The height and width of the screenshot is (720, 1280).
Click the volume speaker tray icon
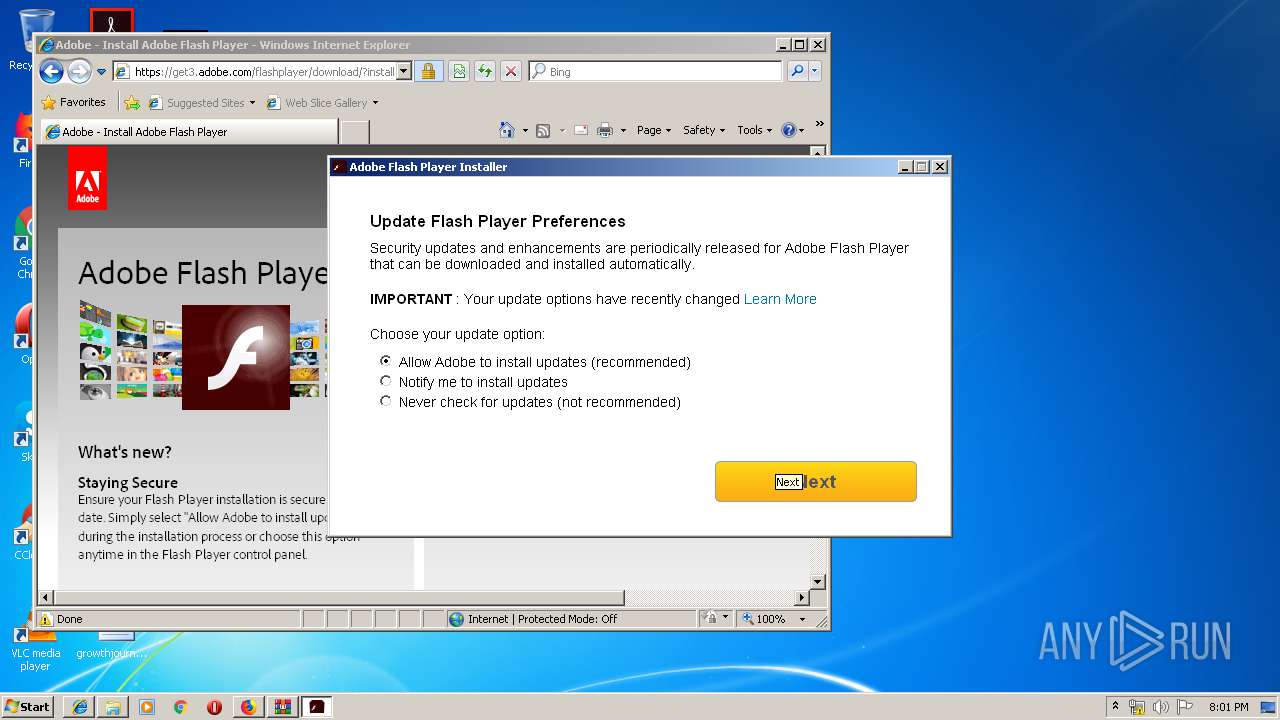[1161, 707]
